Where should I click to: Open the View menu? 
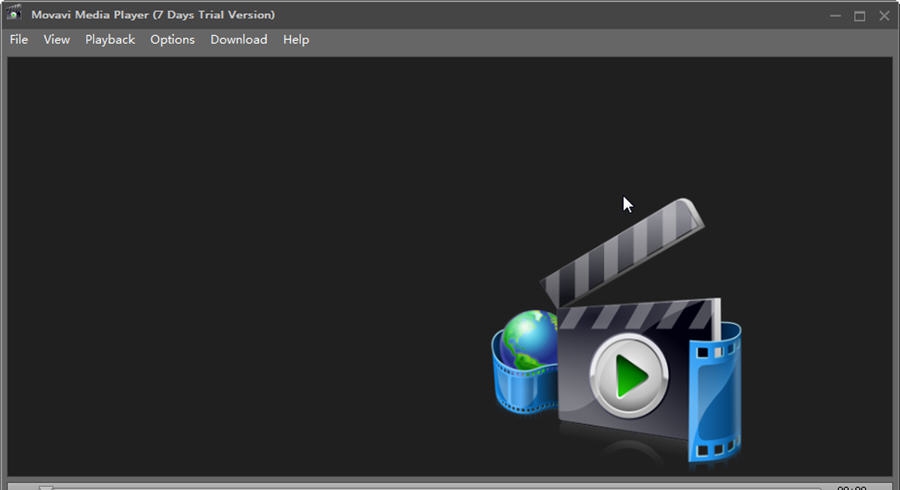tap(57, 40)
